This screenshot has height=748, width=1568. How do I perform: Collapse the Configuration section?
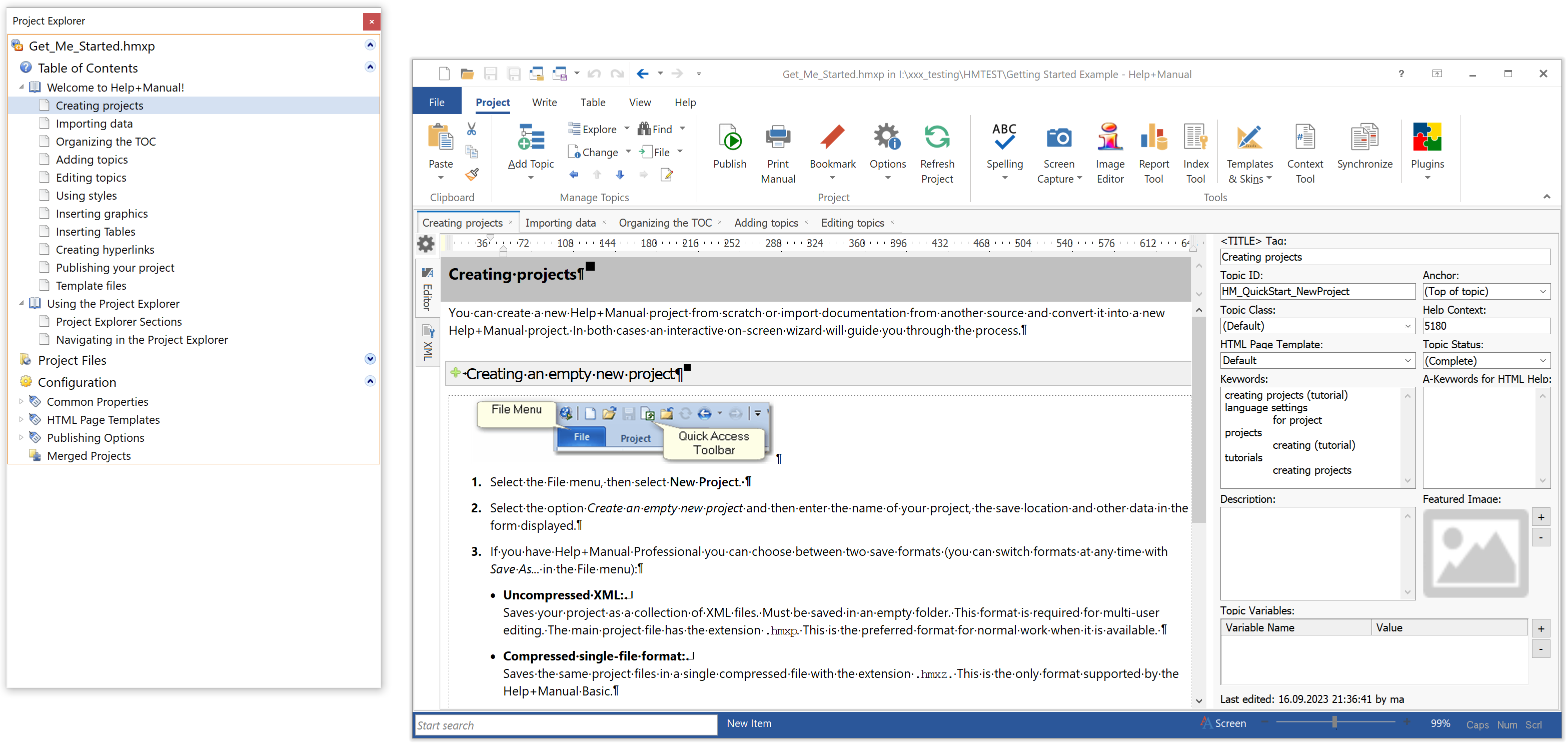point(370,381)
